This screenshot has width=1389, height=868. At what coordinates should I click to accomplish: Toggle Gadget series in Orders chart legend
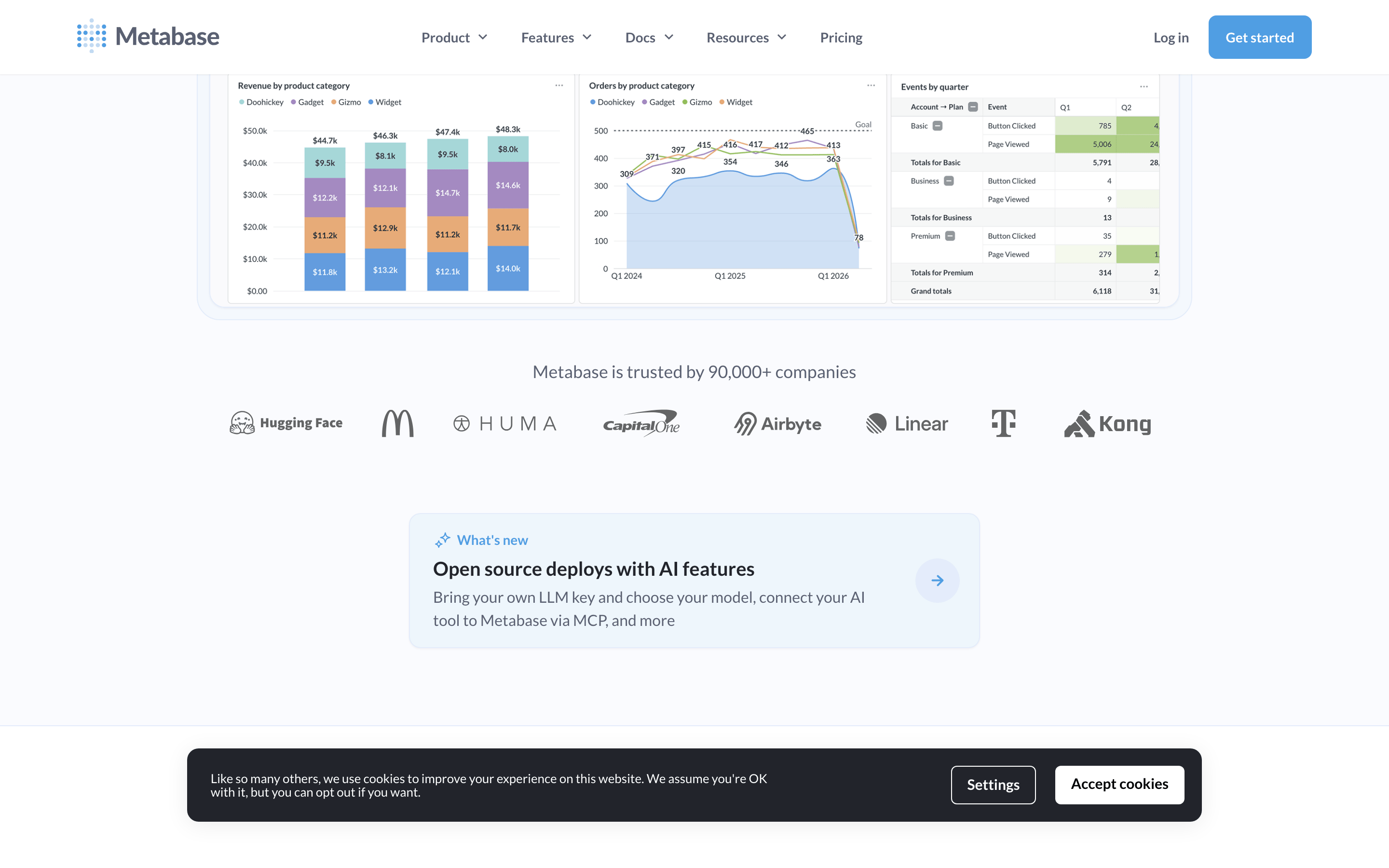658,102
